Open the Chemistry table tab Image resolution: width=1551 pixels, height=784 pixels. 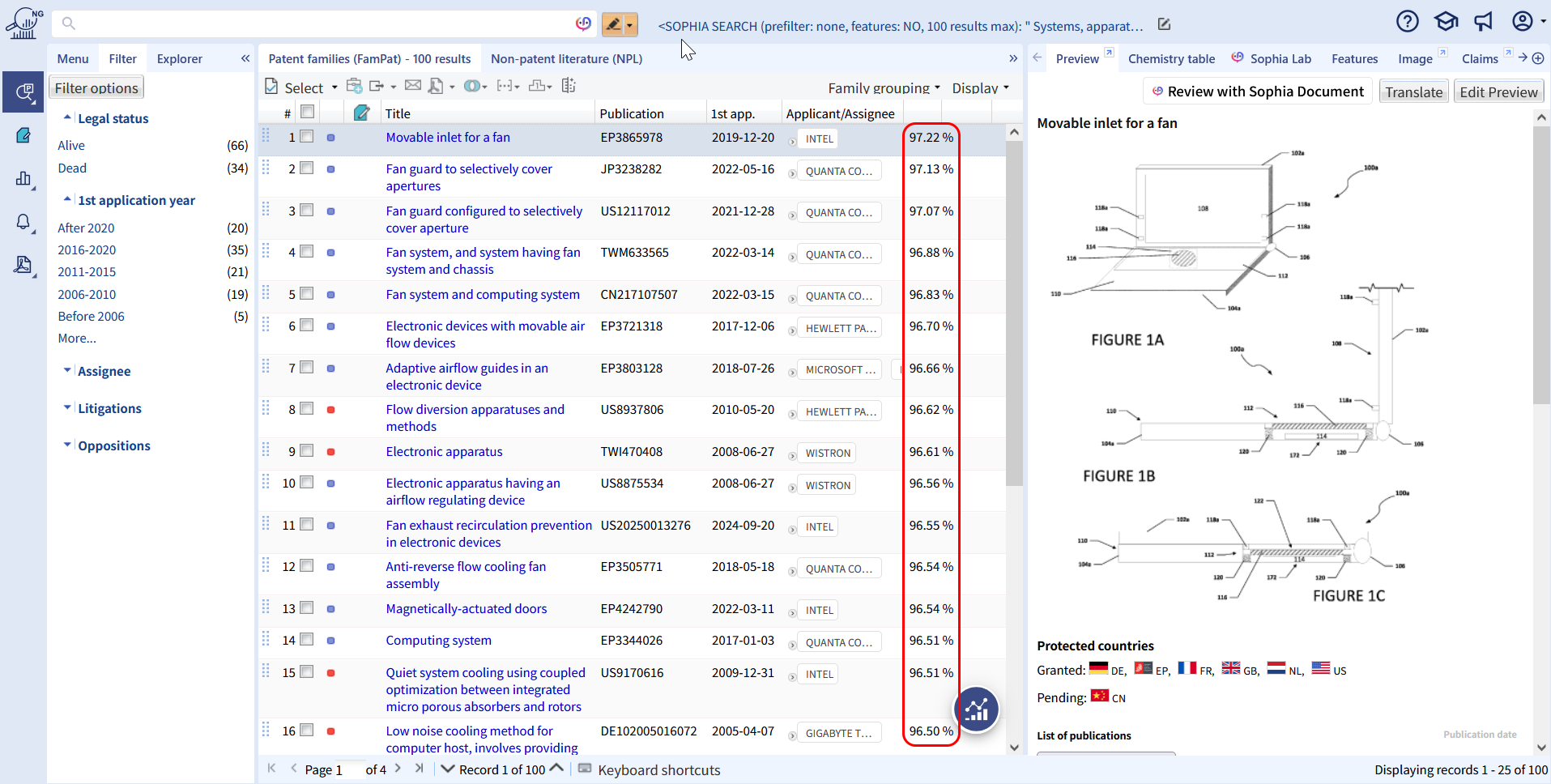1171,58
